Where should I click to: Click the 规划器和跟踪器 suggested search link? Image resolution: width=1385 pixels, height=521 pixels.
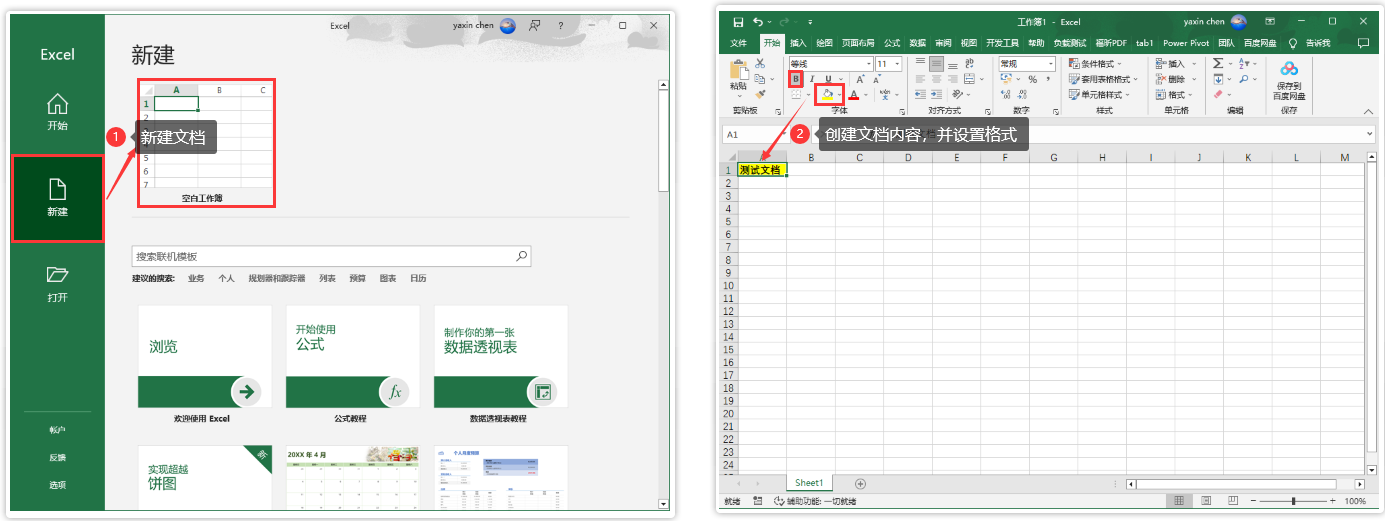click(278, 278)
